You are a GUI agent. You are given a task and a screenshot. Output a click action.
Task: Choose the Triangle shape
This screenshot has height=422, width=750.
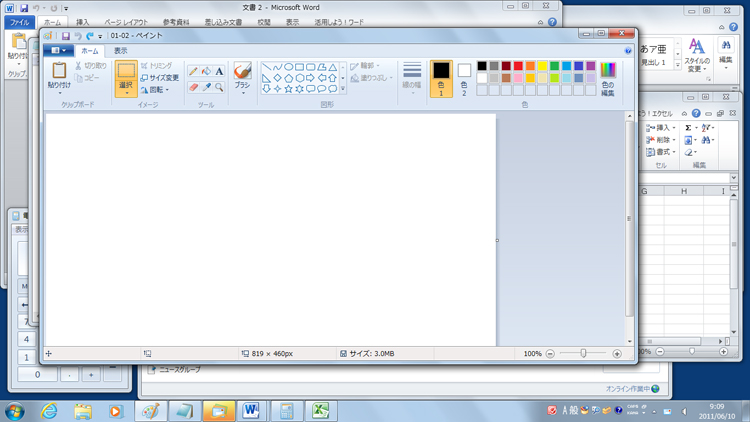(332, 67)
